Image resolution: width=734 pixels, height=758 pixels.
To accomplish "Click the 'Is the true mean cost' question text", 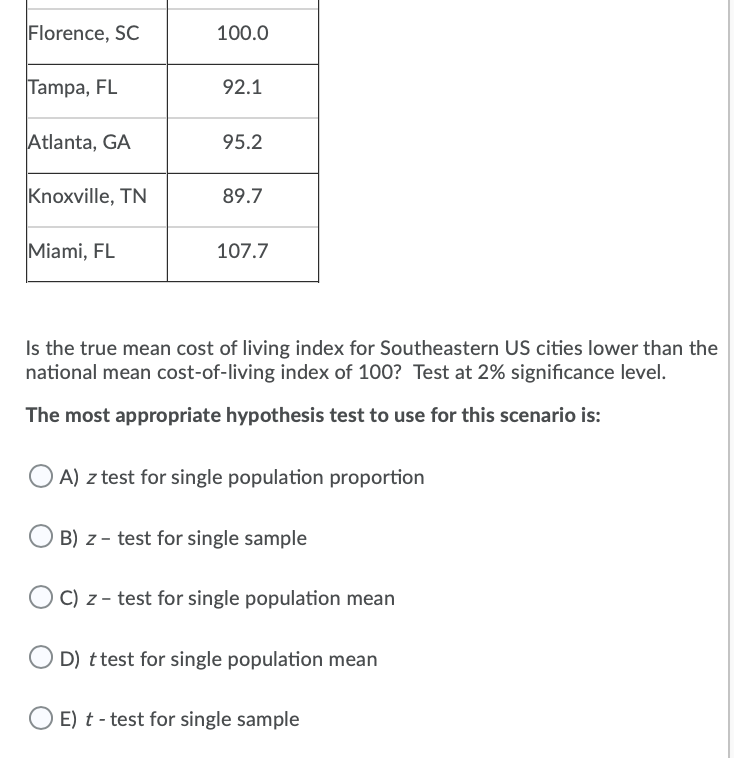I will tap(371, 360).
